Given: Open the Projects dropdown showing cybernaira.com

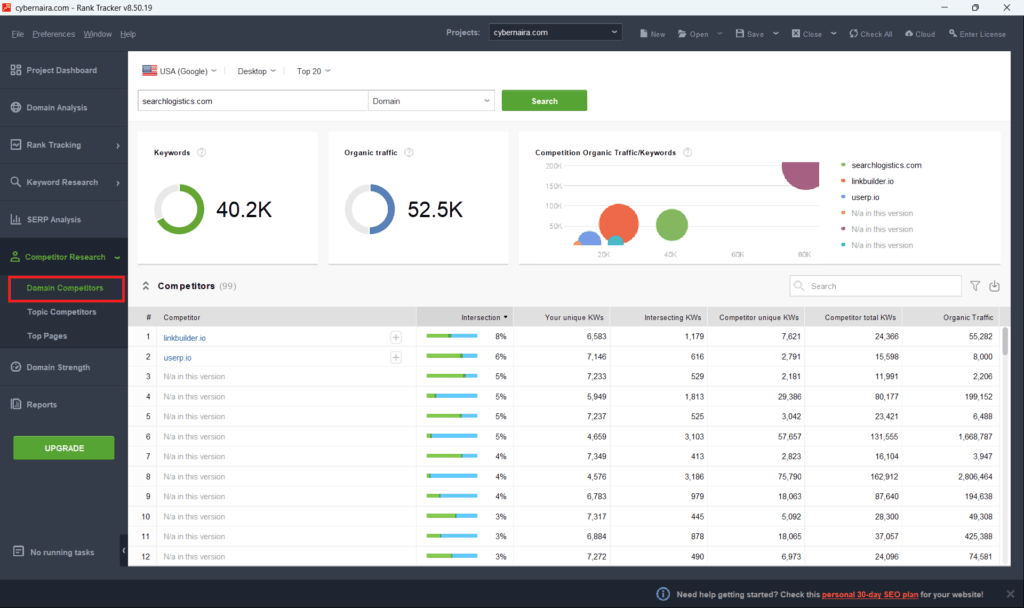Looking at the screenshot, I should (x=555, y=32).
